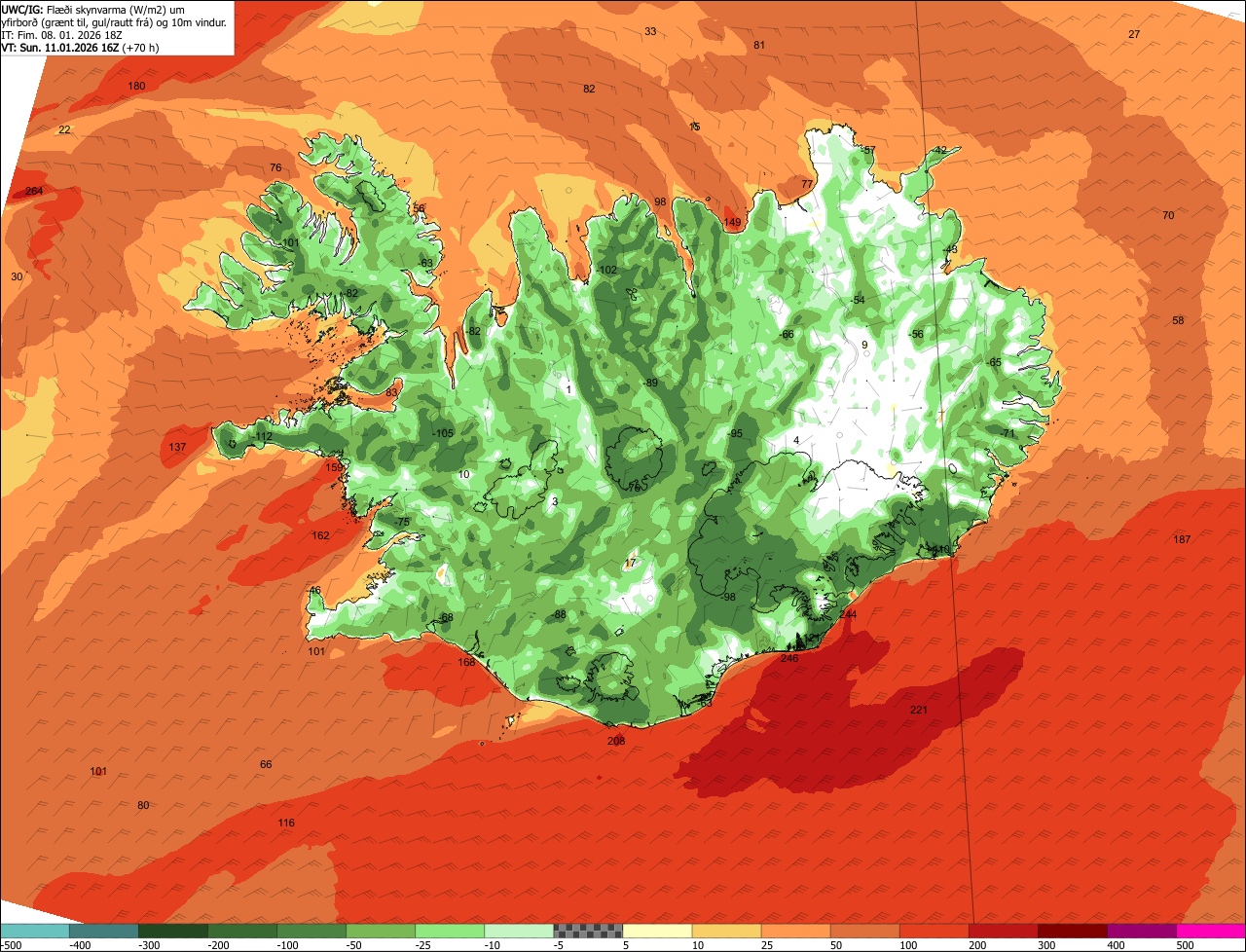Select the yellow-orange swatch between 10 and 25
1246x952 pixels.
tap(726, 931)
